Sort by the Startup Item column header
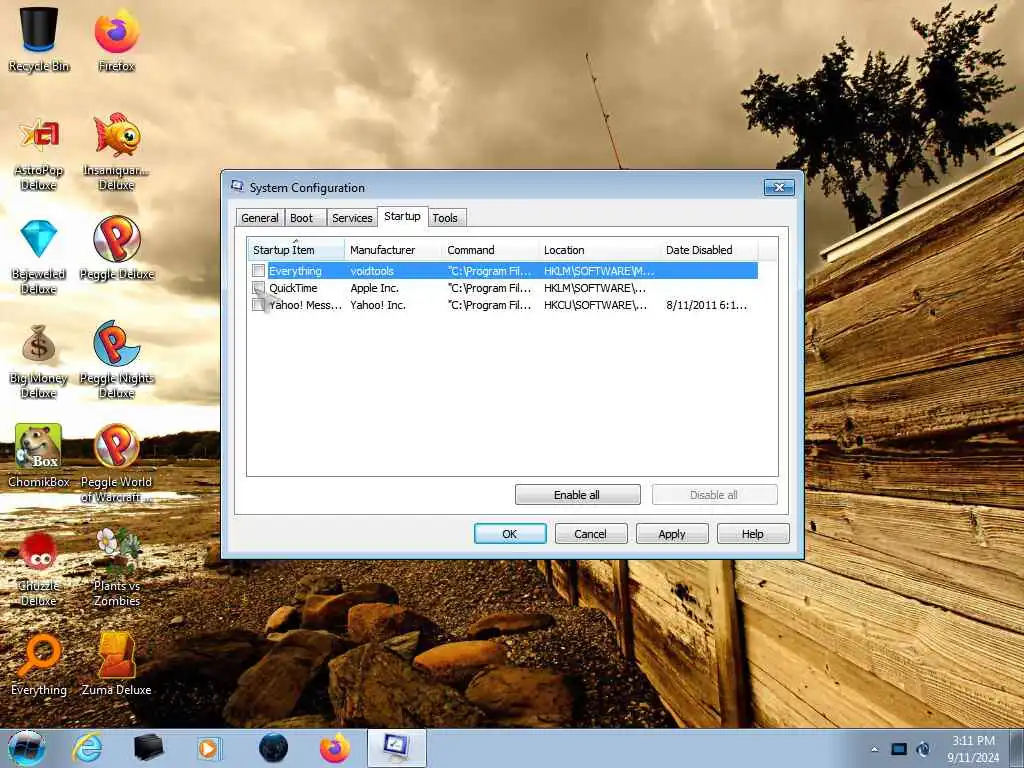 (x=296, y=249)
